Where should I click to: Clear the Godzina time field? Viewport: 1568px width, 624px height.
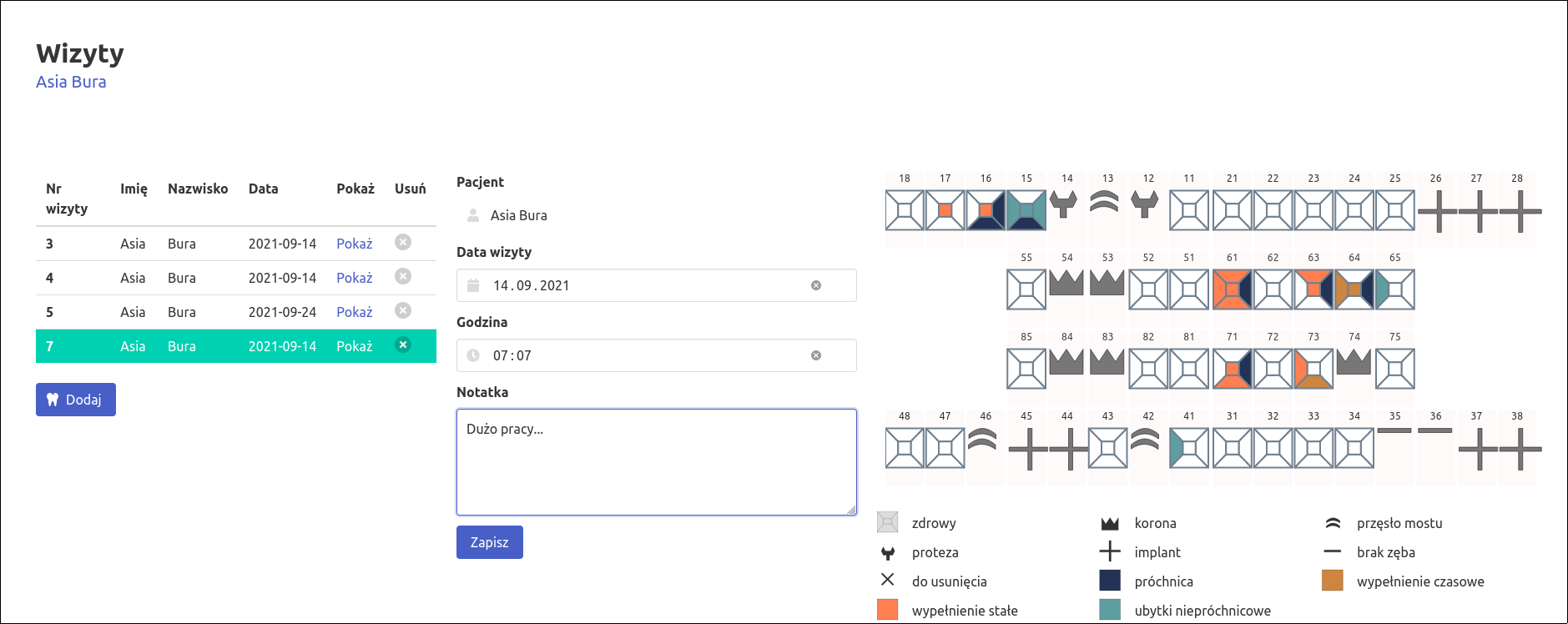tap(816, 355)
